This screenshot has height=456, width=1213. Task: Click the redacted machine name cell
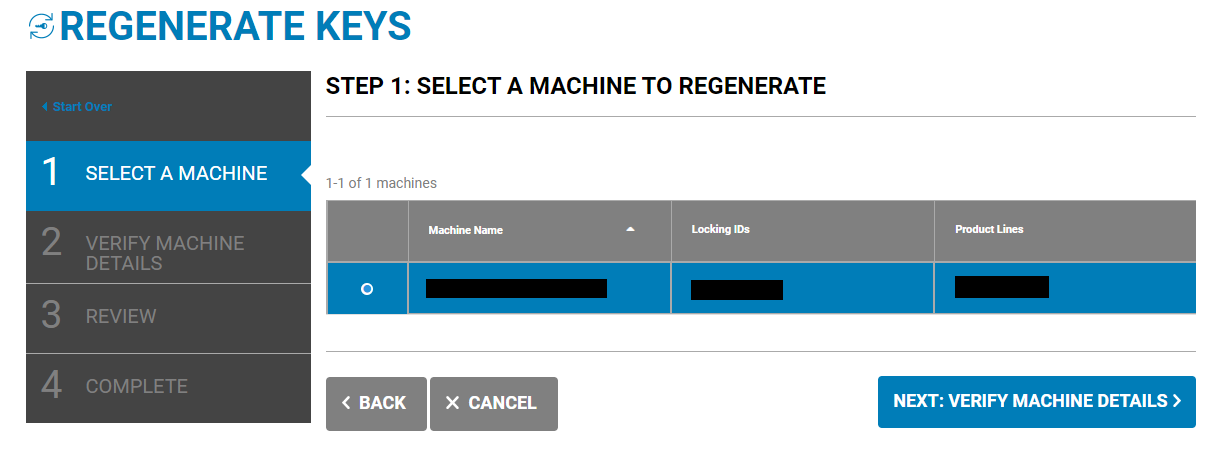(x=516, y=289)
